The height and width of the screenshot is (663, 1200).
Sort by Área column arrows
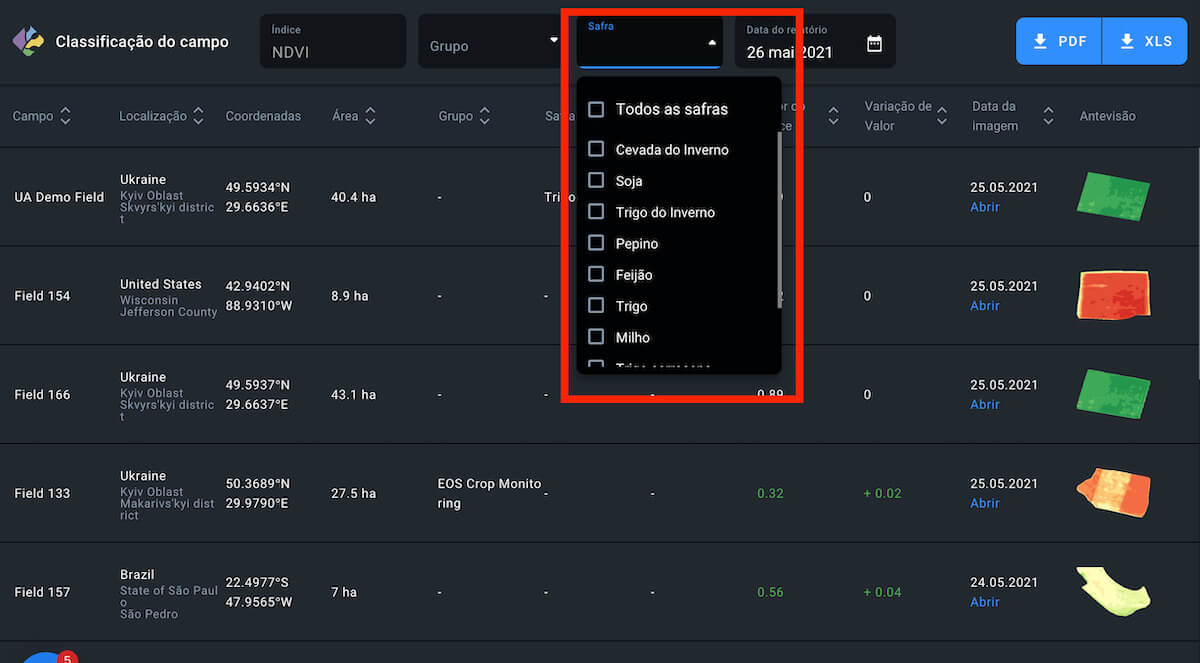pyautogui.click(x=370, y=116)
